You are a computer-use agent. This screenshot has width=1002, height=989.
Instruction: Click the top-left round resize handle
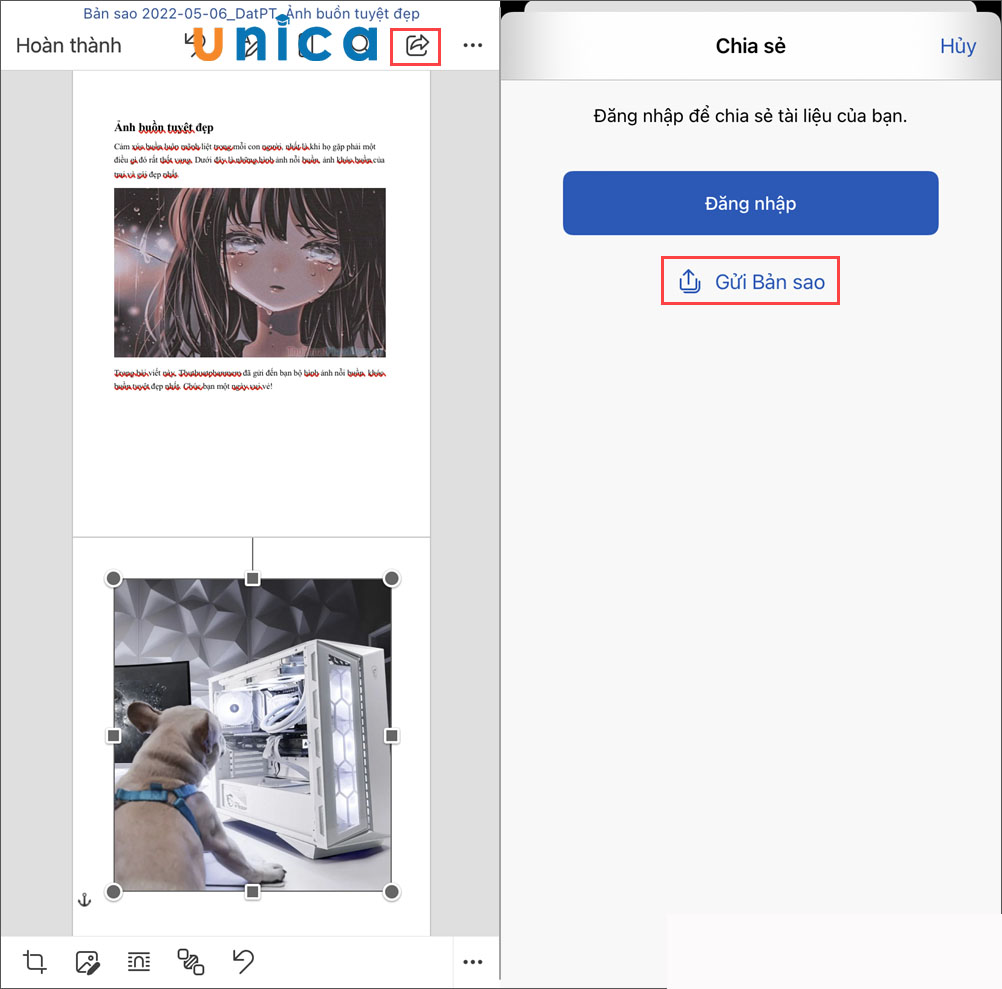pyautogui.click(x=114, y=579)
